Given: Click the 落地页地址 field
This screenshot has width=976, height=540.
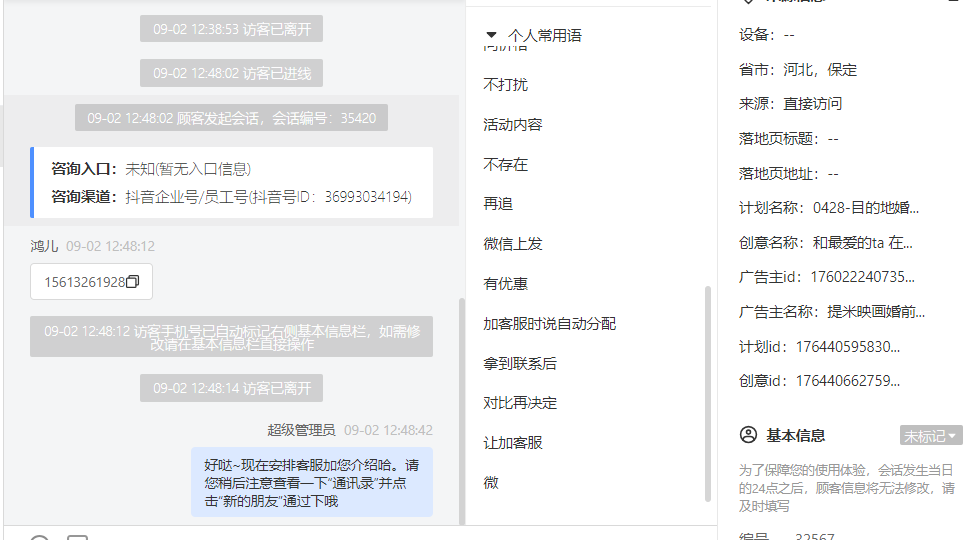Looking at the screenshot, I should coord(789,174).
